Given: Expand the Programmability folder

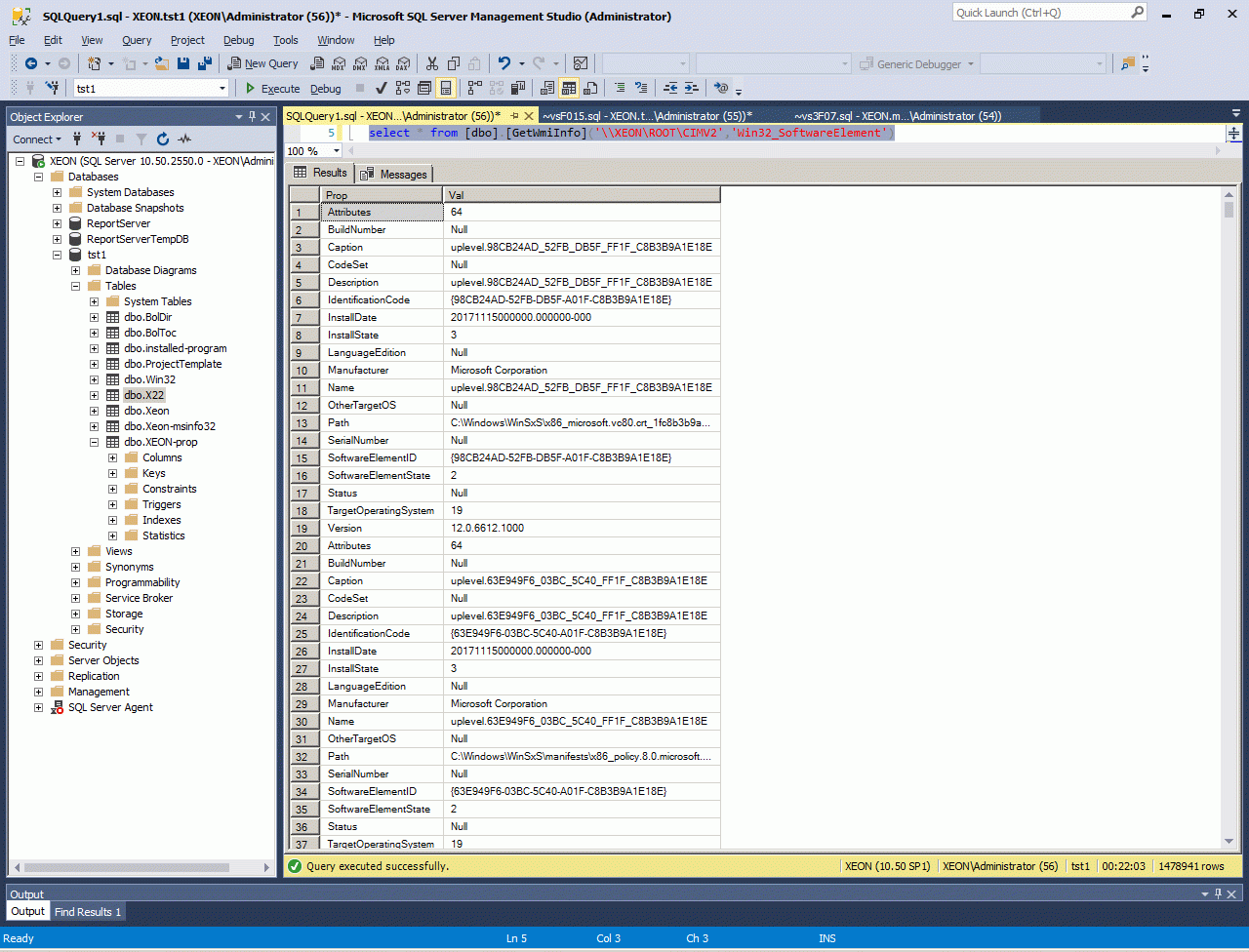Looking at the screenshot, I should pyautogui.click(x=76, y=582).
